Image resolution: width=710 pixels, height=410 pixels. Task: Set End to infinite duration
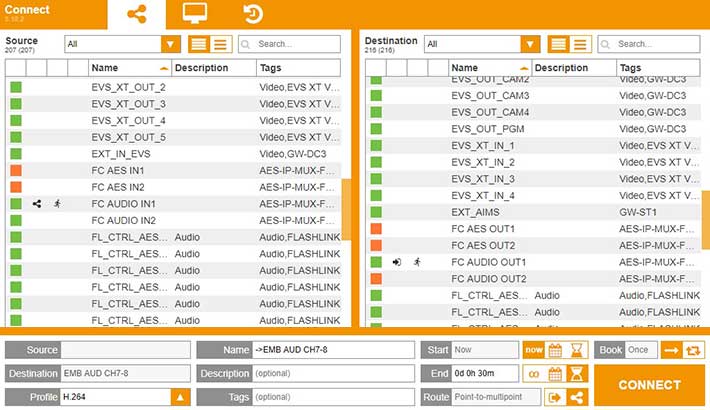534,374
